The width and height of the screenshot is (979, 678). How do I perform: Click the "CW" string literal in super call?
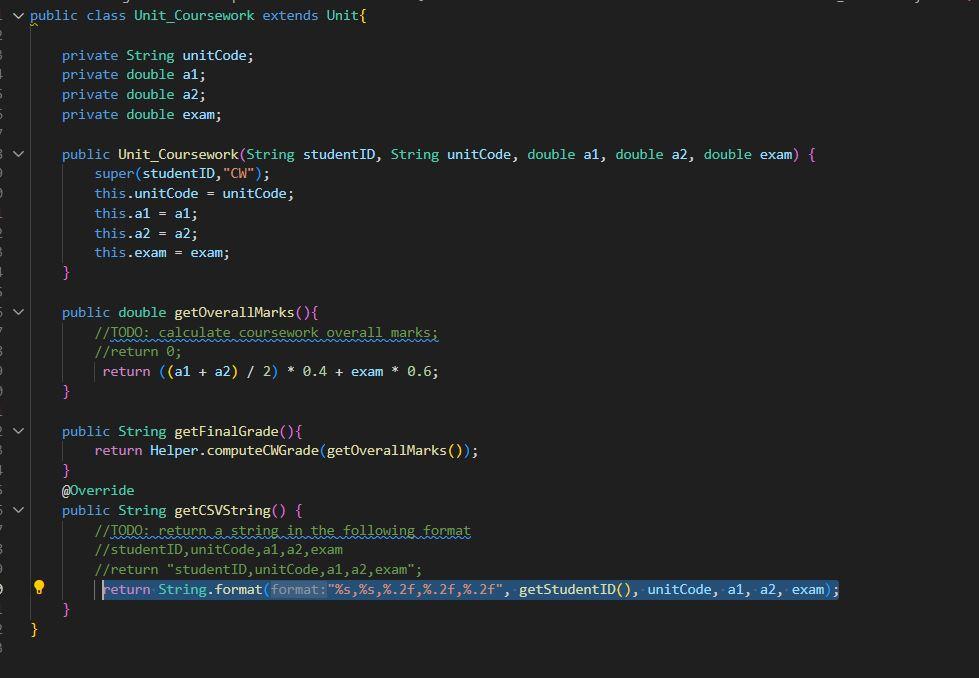coord(239,174)
